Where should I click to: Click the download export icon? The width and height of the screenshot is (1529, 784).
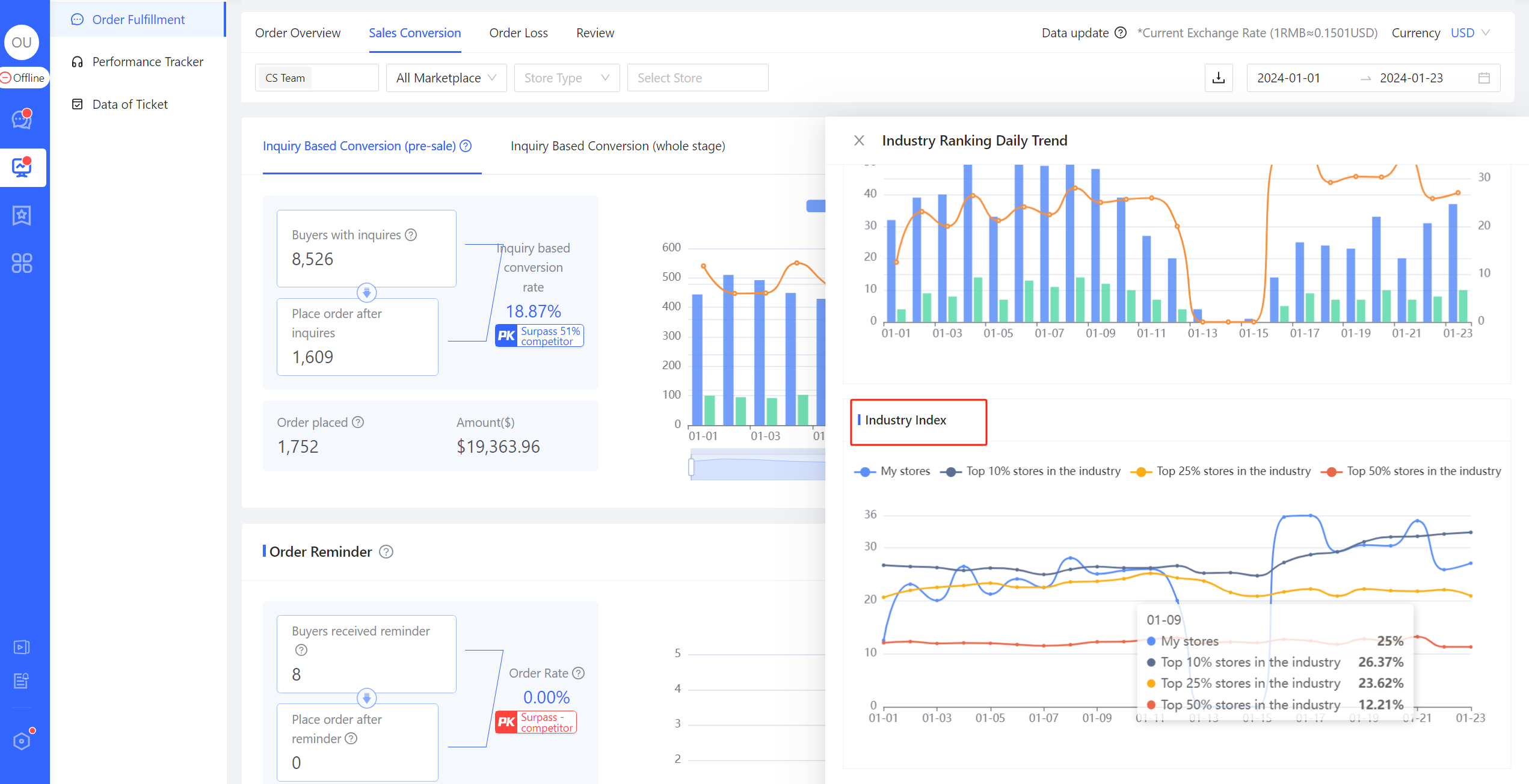pos(1219,78)
